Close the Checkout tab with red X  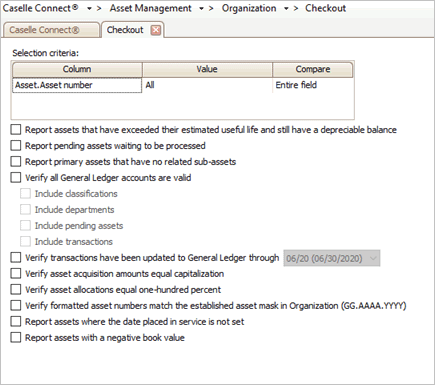click(x=156, y=30)
